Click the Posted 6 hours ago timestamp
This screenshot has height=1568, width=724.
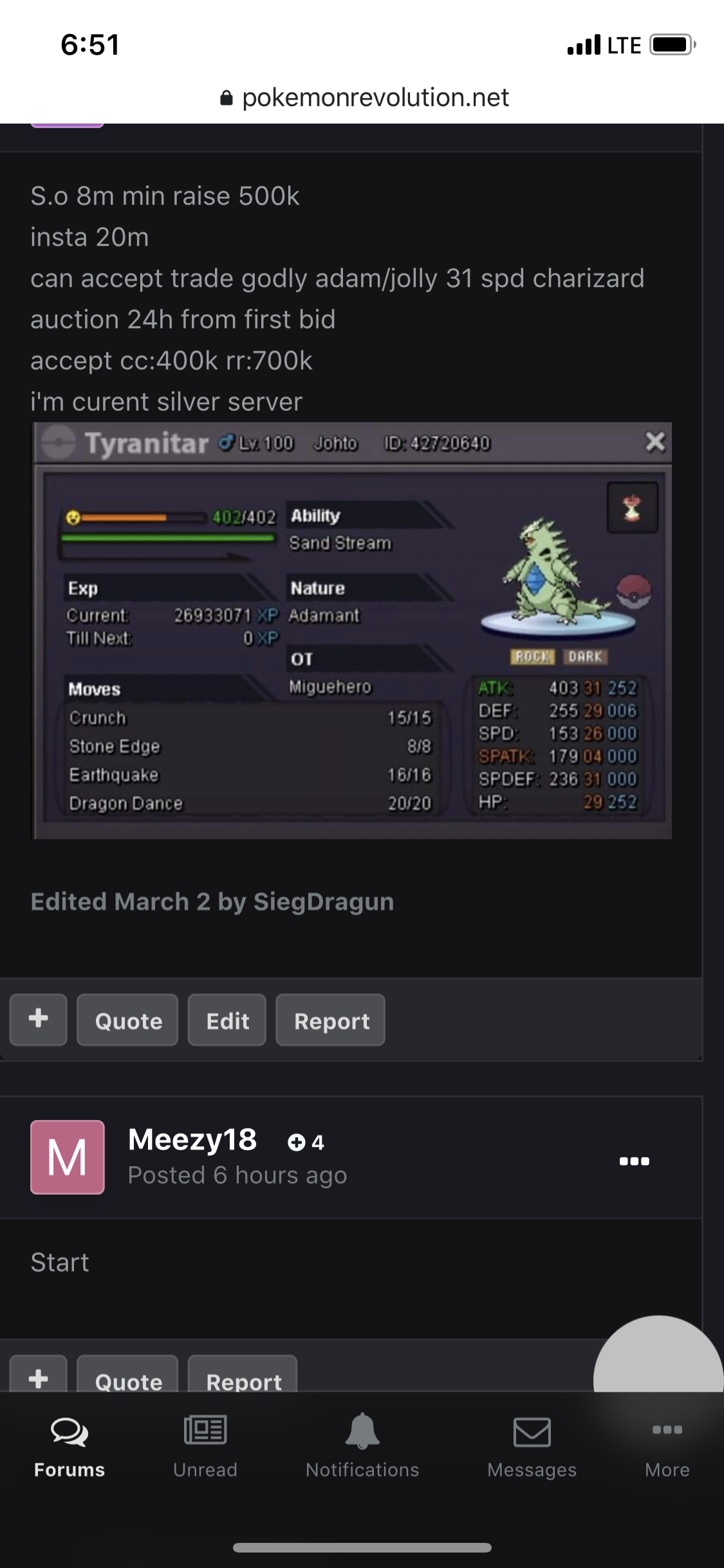pyautogui.click(x=237, y=1175)
